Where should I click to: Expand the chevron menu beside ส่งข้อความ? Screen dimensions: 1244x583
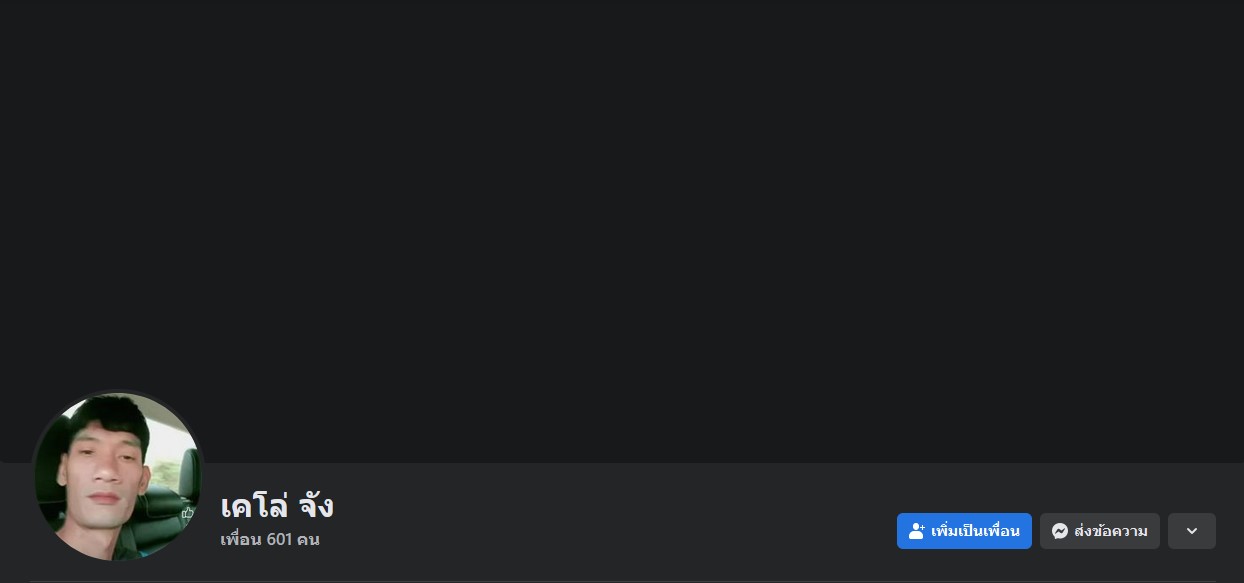1192,531
